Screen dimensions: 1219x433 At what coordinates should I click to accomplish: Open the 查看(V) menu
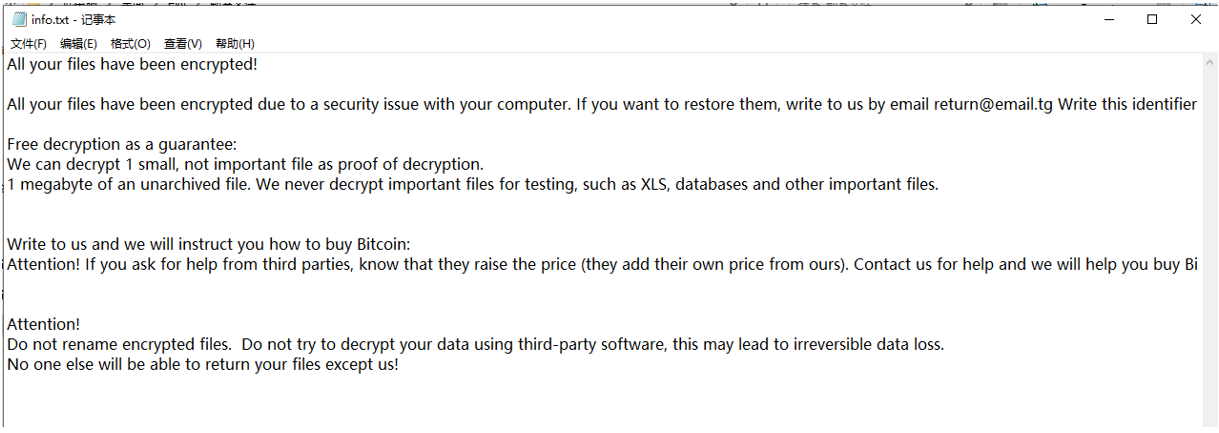[183, 44]
